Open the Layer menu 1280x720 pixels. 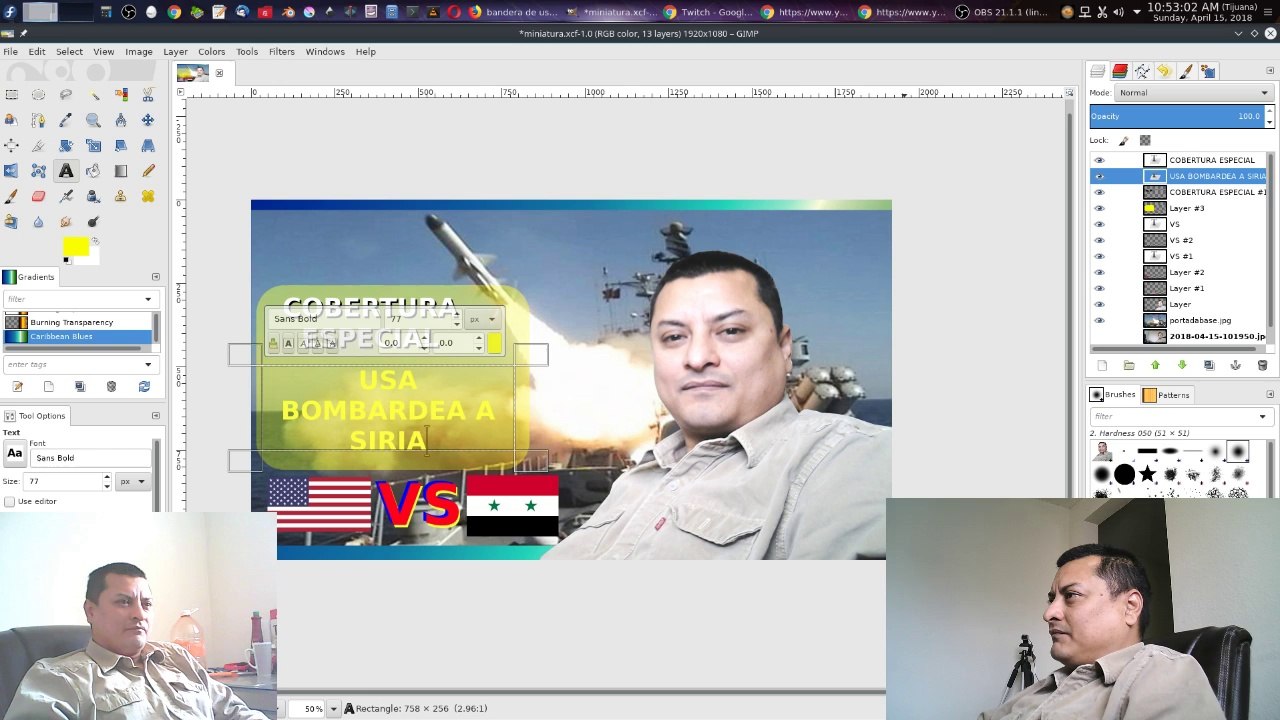click(175, 52)
